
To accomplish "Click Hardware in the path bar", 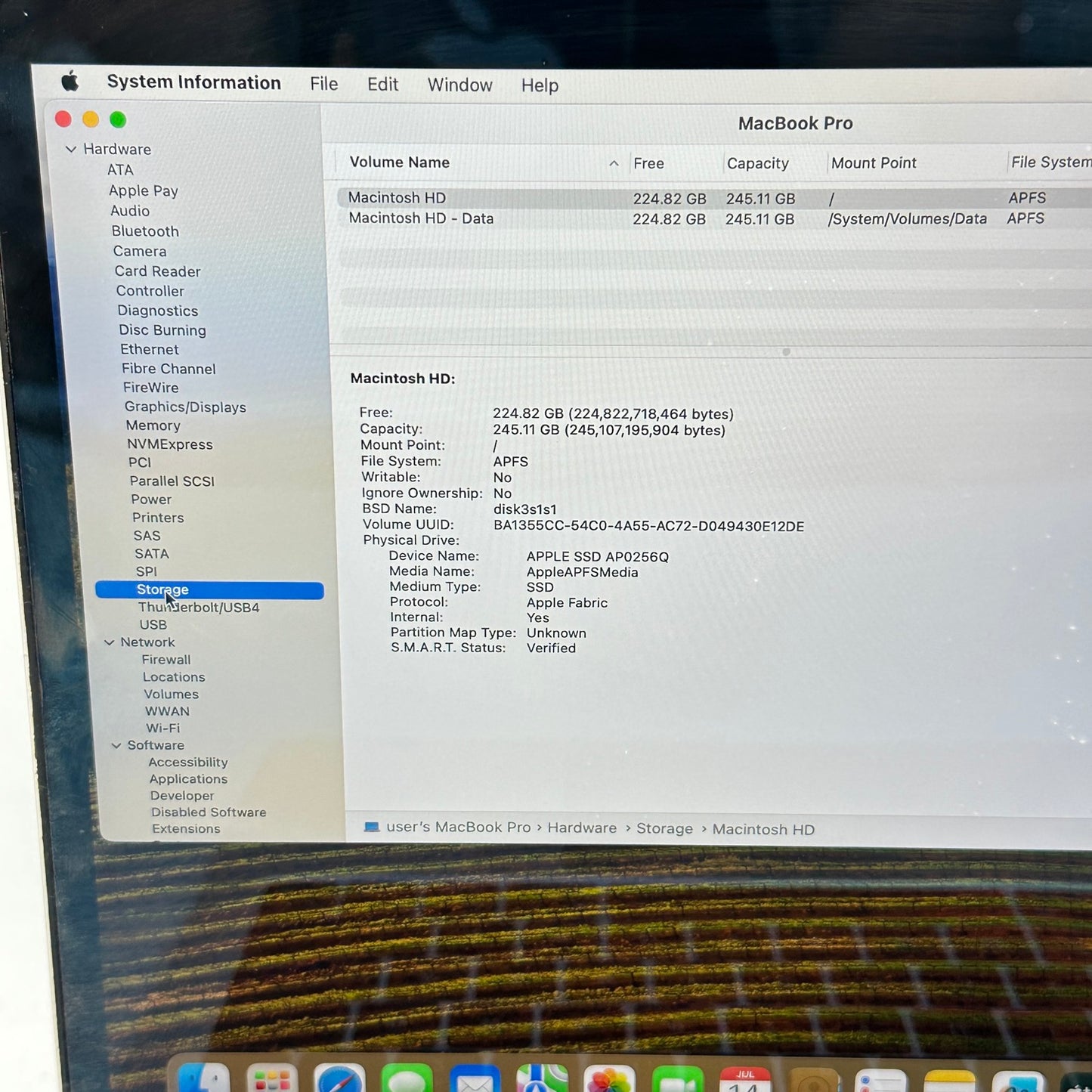I will (x=582, y=828).
